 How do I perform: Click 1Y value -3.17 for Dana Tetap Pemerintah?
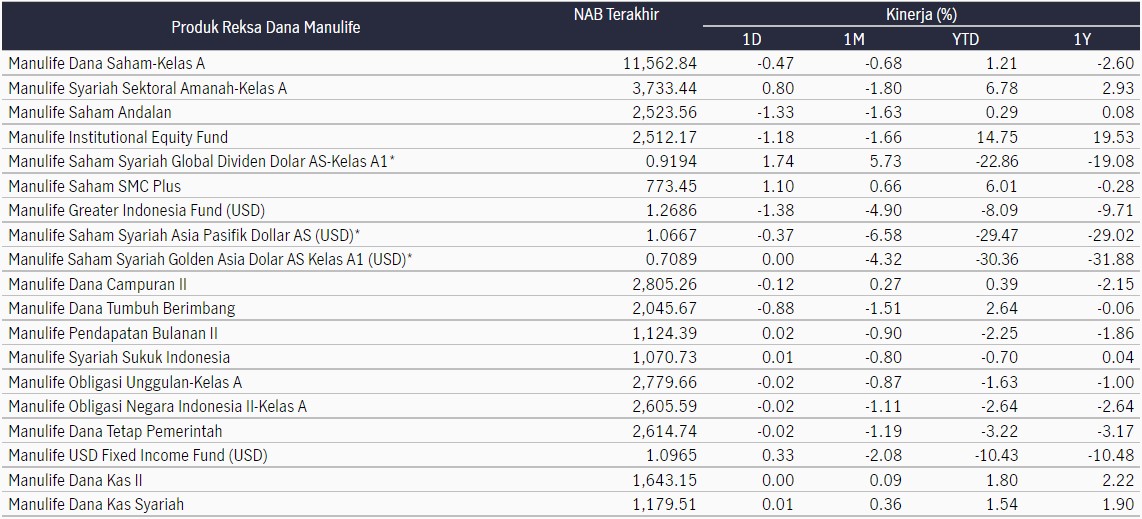(x=1117, y=432)
